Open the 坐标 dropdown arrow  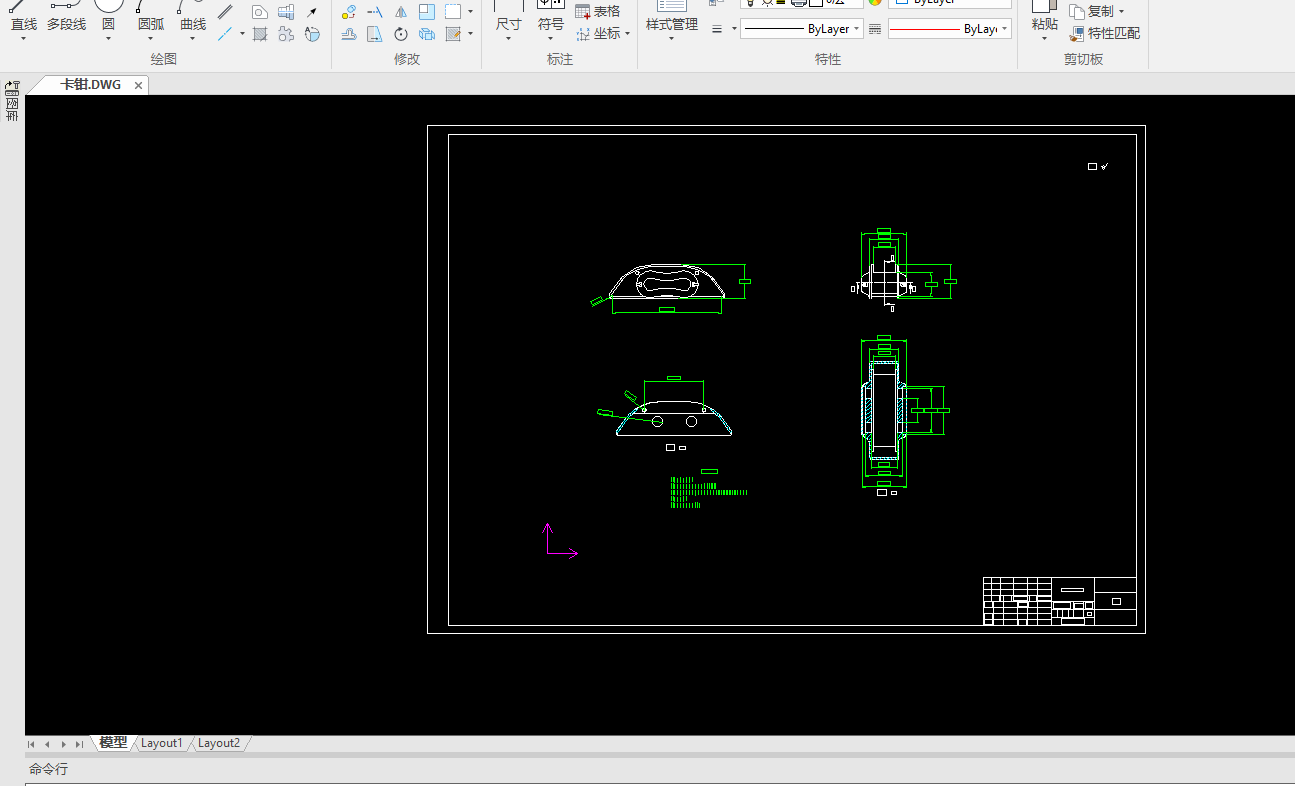tap(628, 34)
